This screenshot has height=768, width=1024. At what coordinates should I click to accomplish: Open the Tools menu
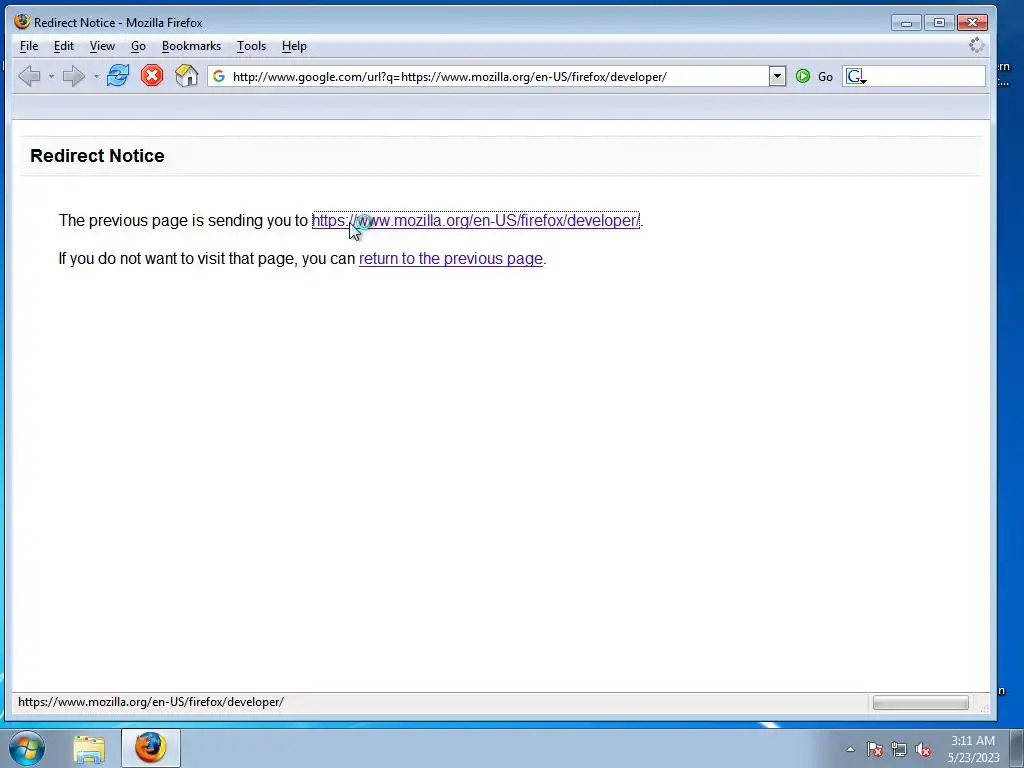tap(251, 46)
